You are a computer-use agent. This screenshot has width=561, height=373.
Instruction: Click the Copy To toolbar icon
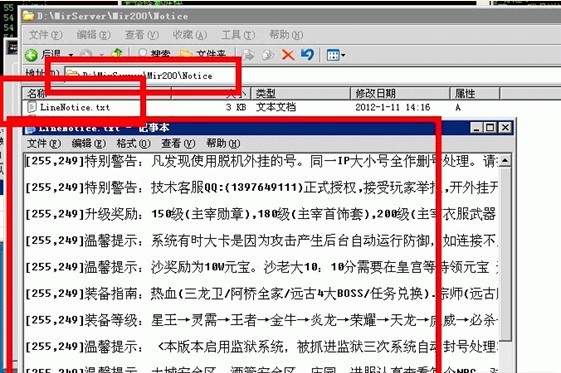pyautogui.click(x=268, y=55)
